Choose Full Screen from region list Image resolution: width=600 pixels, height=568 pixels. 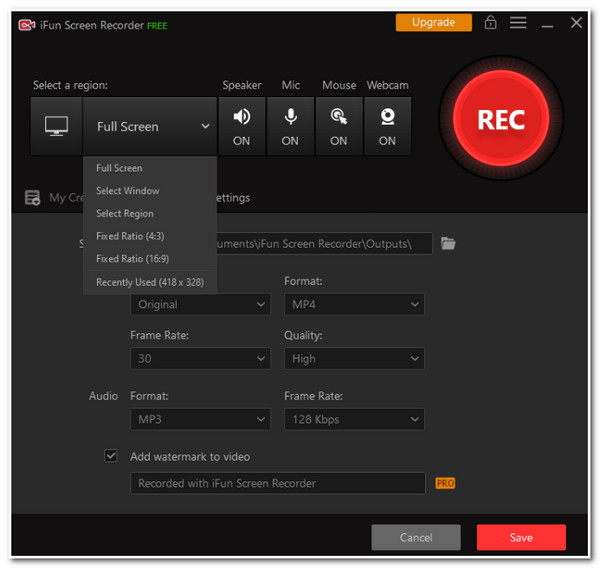150,168
